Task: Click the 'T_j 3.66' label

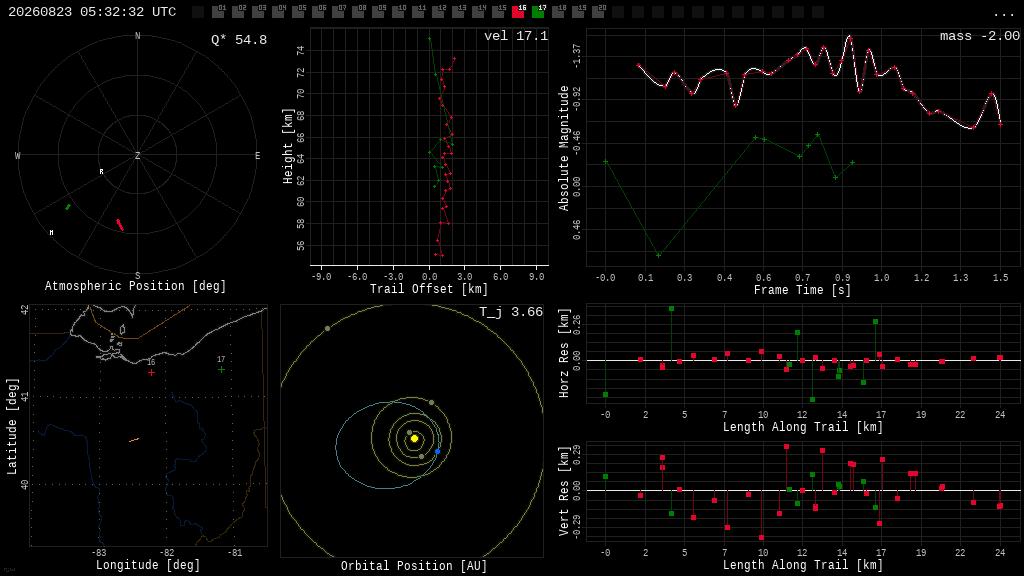Action: click(x=511, y=312)
